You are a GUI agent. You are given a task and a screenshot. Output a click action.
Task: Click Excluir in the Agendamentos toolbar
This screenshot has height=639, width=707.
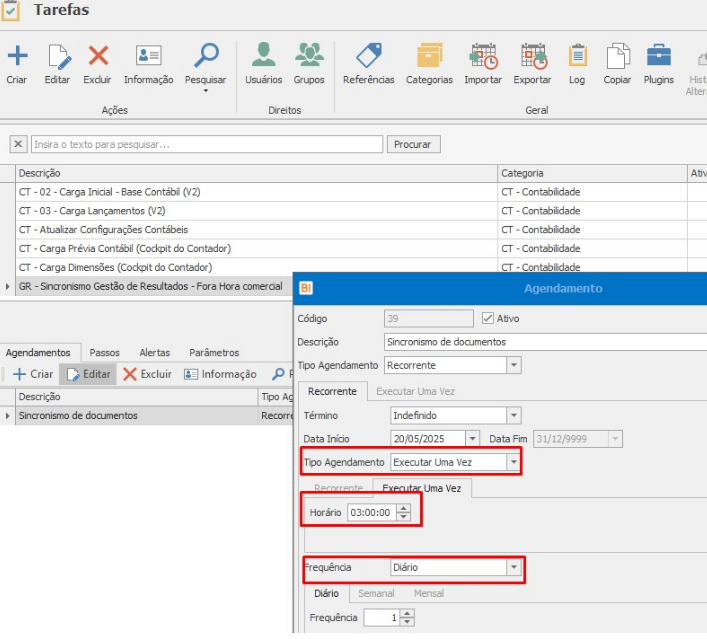pos(147,374)
